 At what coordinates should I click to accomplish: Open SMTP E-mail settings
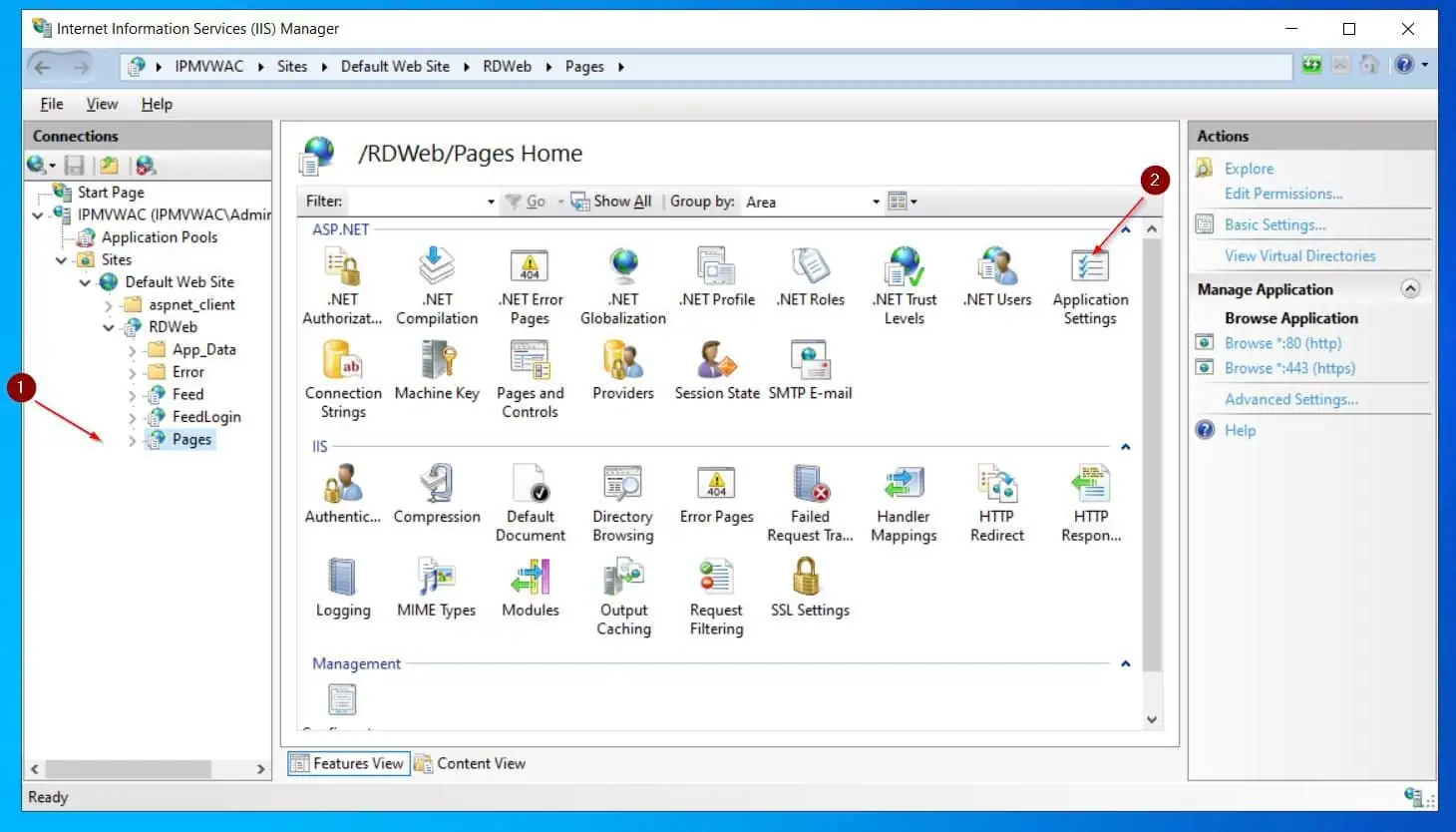pyautogui.click(x=810, y=371)
